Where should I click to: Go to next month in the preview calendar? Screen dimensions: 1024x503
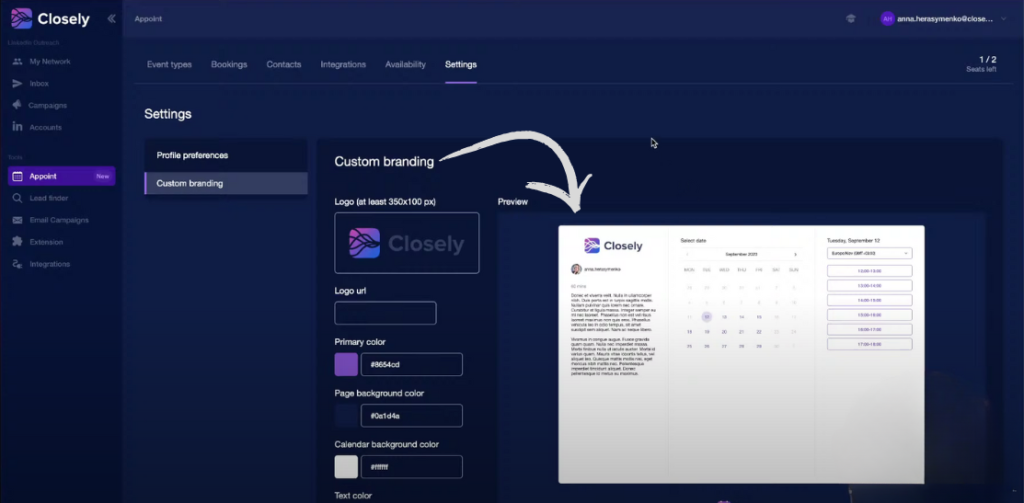[795, 254]
